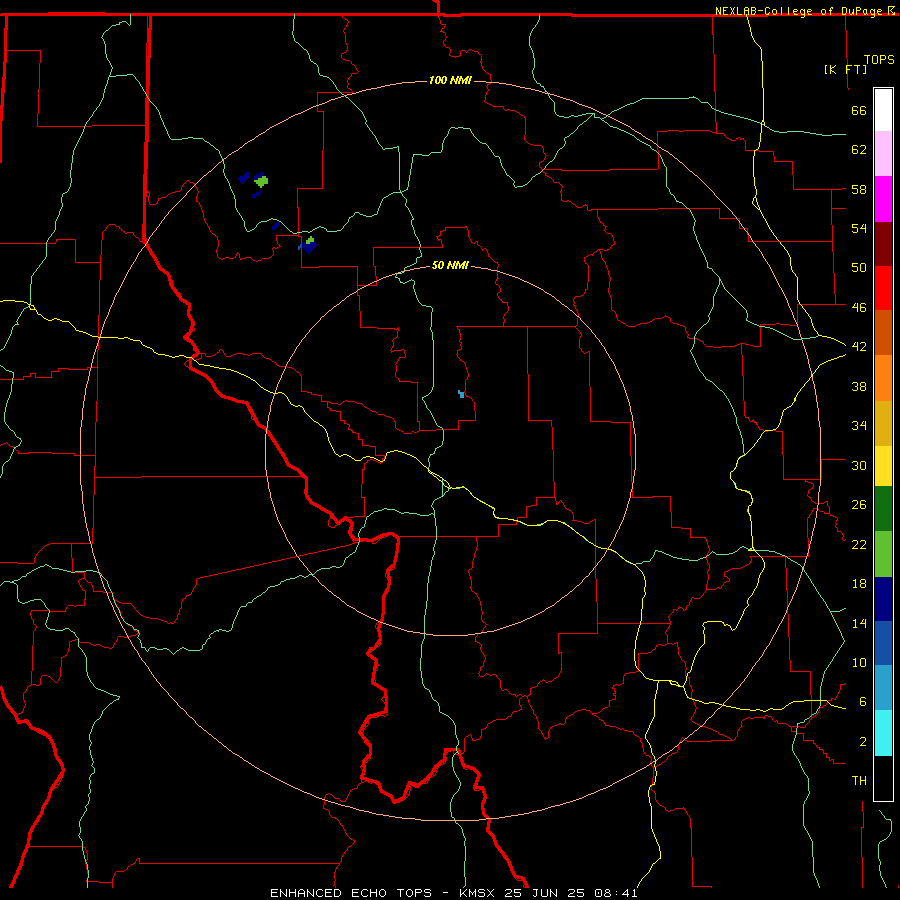Viewport: 900px width, 900px height.
Task: Click the TH legend label
Action: point(859,781)
